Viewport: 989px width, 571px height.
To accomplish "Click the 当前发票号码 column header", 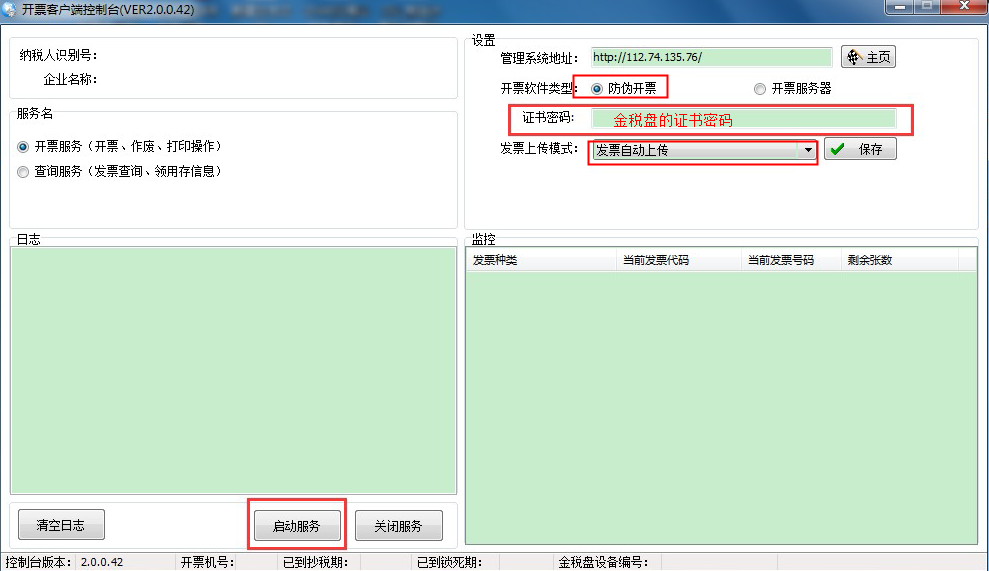I will click(791, 260).
